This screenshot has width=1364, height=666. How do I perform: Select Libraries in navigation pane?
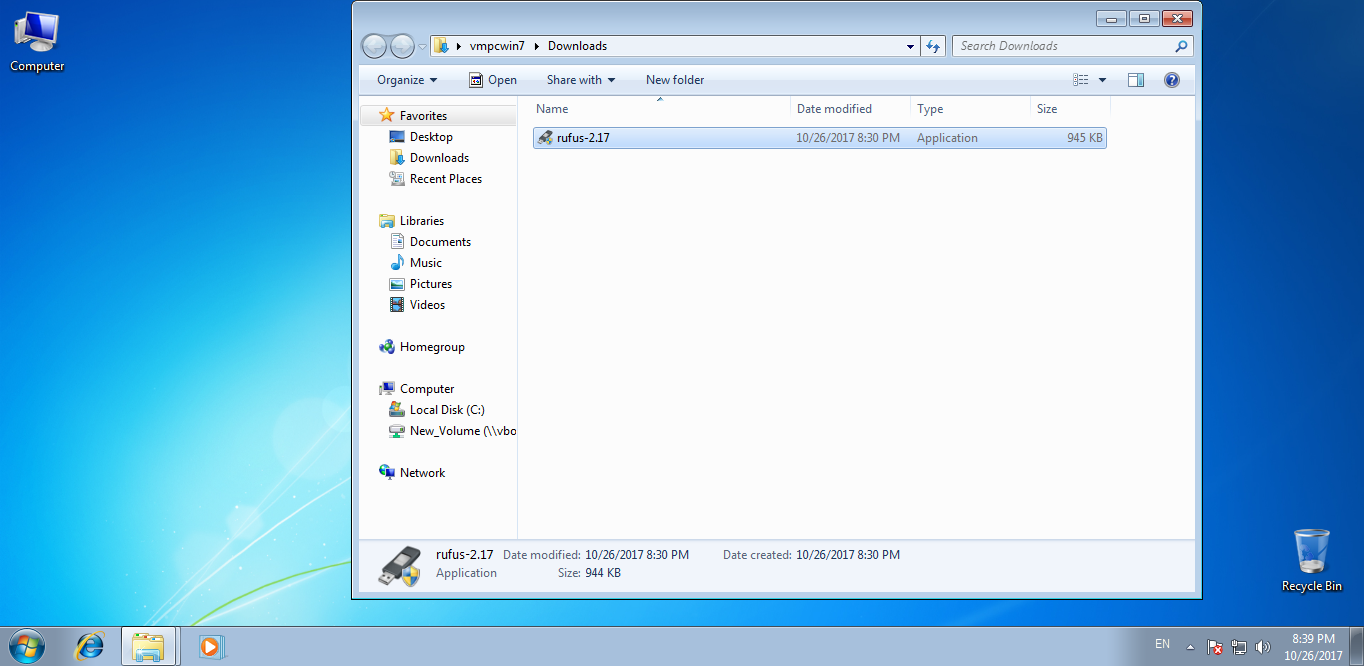(x=421, y=221)
